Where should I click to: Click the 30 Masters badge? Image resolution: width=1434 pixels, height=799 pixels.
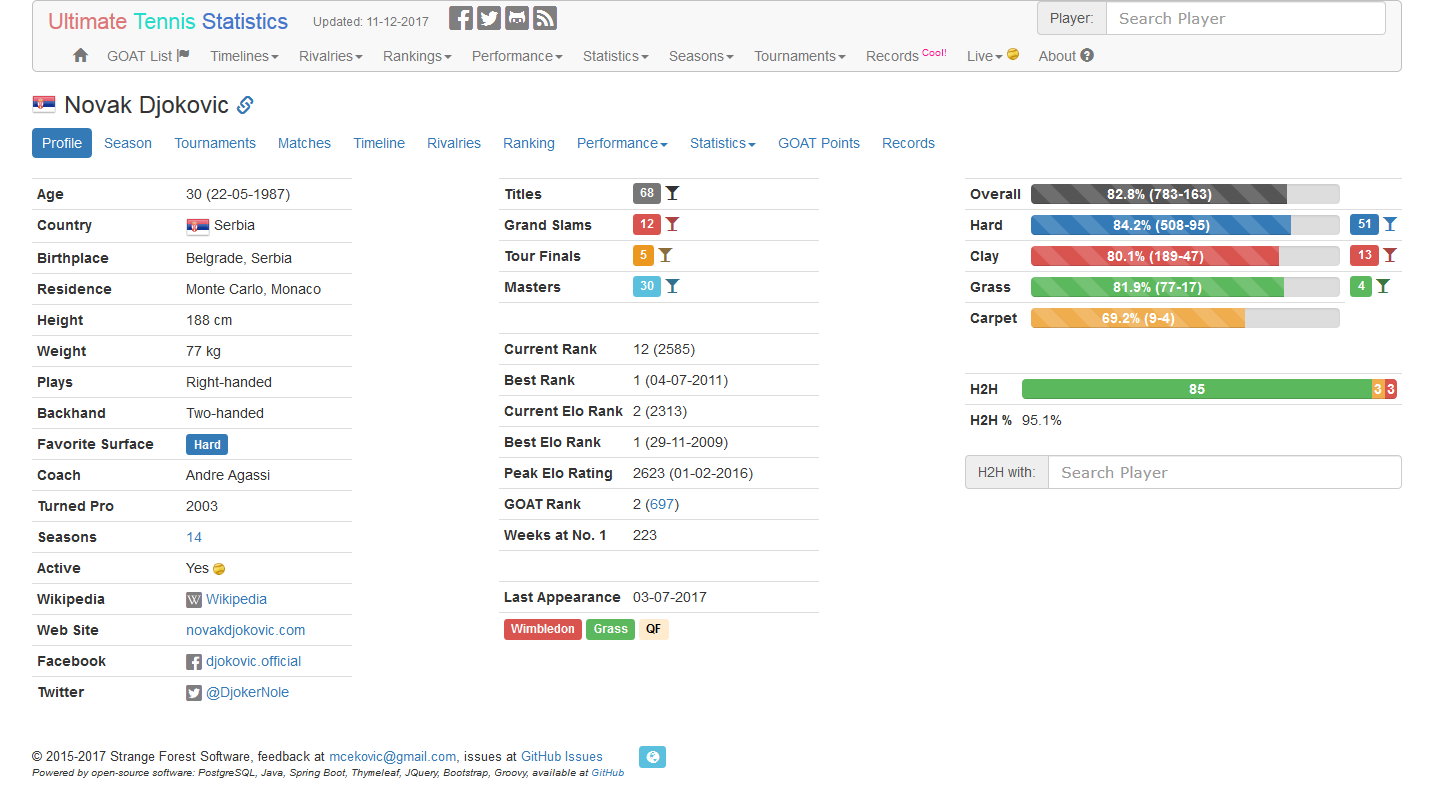coord(647,286)
